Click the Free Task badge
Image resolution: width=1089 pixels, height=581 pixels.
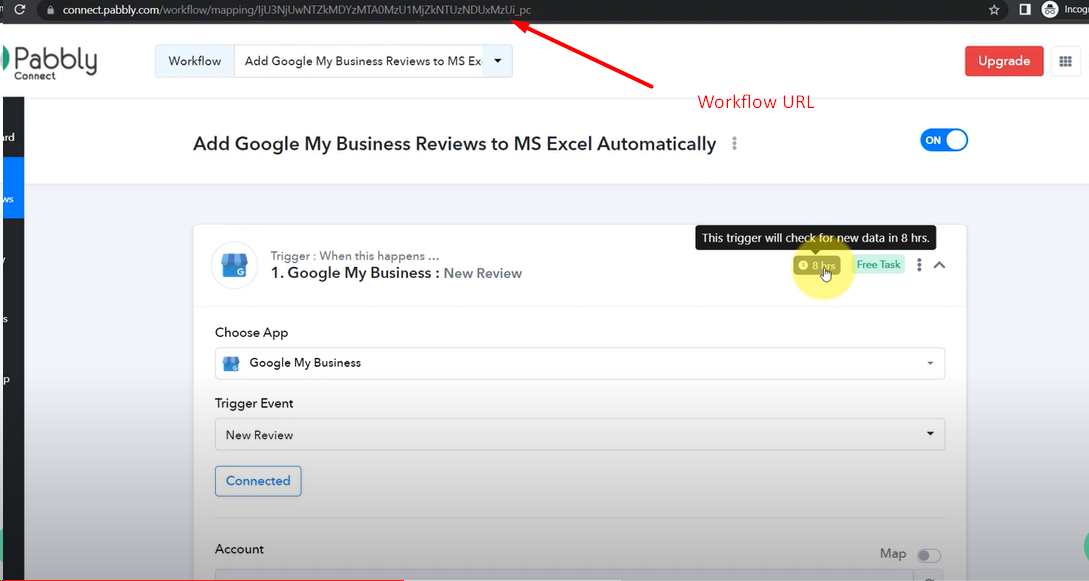(x=878, y=264)
